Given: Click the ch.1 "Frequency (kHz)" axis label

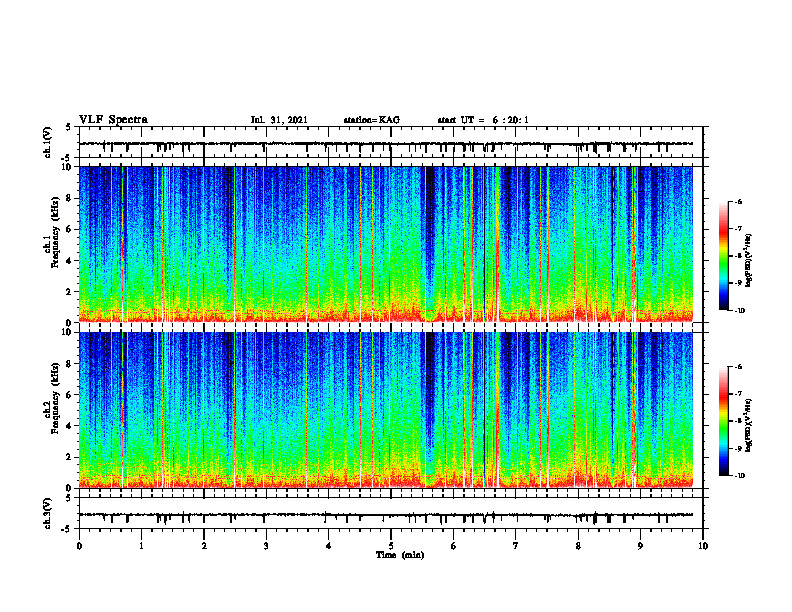Looking at the screenshot, I should (x=55, y=230).
